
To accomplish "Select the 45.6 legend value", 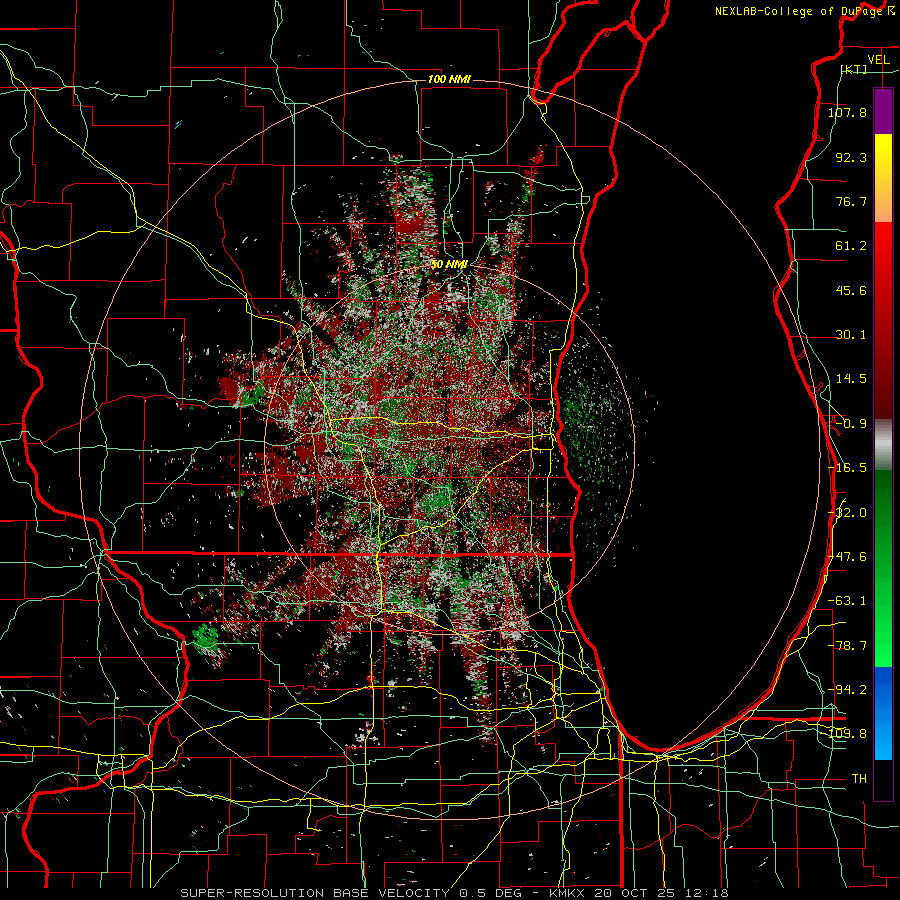I will (x=851, y=290).
